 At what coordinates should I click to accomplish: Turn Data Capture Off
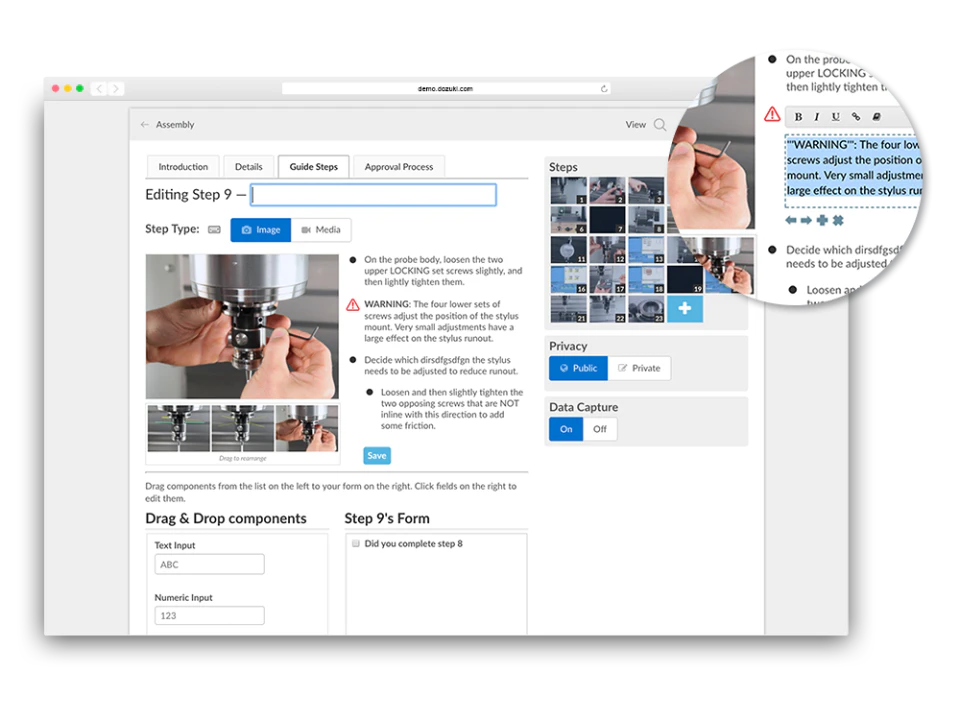pyautogui.click(x=599, y=429)
